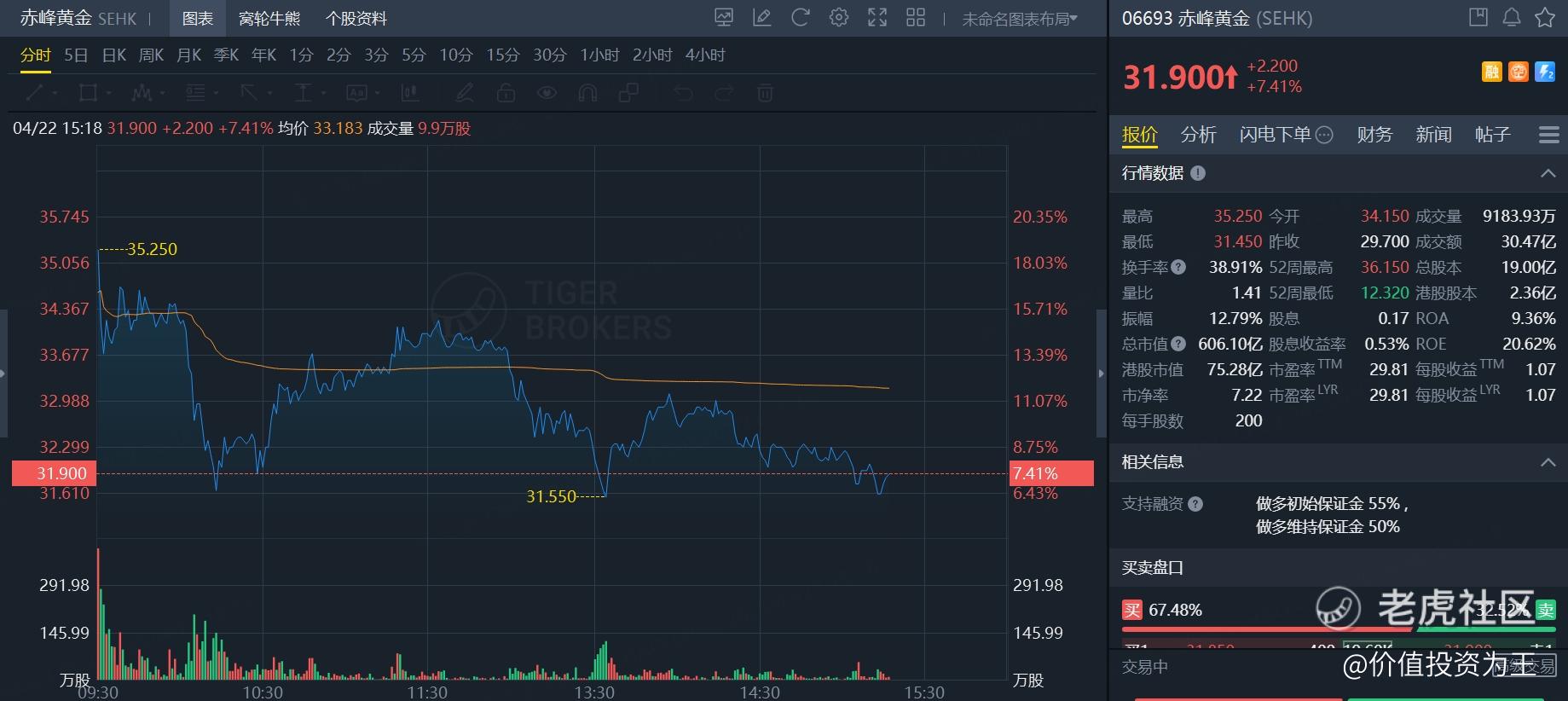
Task: Click the orange 融 margin badge
Action: (x=1492, y=72)
